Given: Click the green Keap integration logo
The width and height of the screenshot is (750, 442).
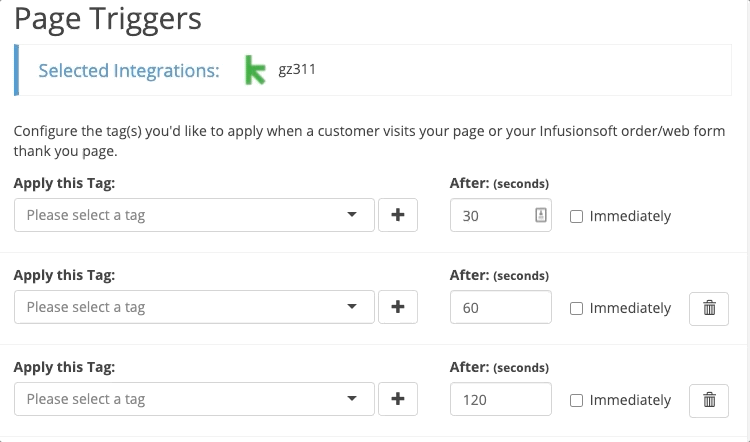Looking at the screenshot, I should pos(255,70).
